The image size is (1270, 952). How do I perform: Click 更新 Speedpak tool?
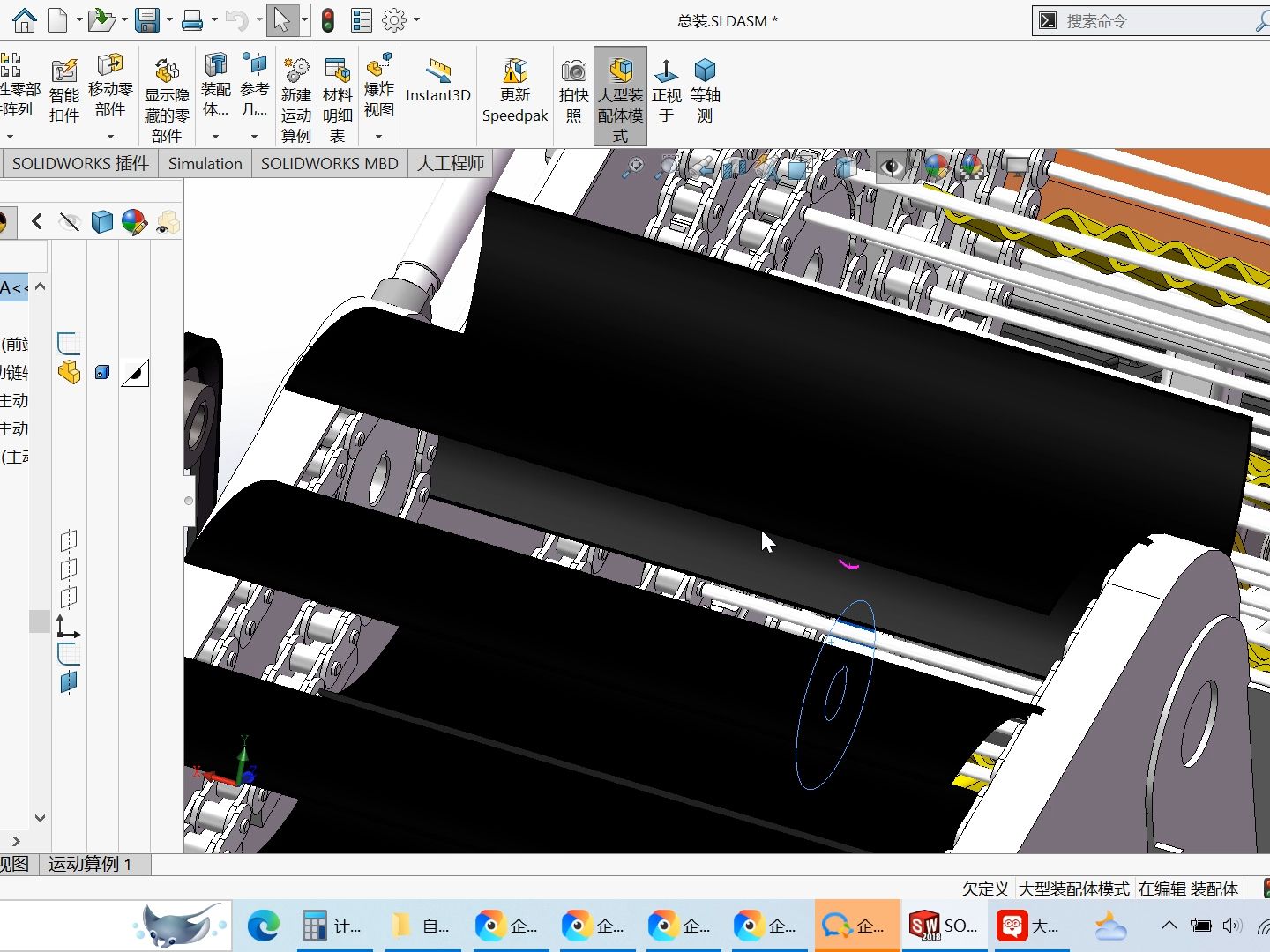(515, 92)
